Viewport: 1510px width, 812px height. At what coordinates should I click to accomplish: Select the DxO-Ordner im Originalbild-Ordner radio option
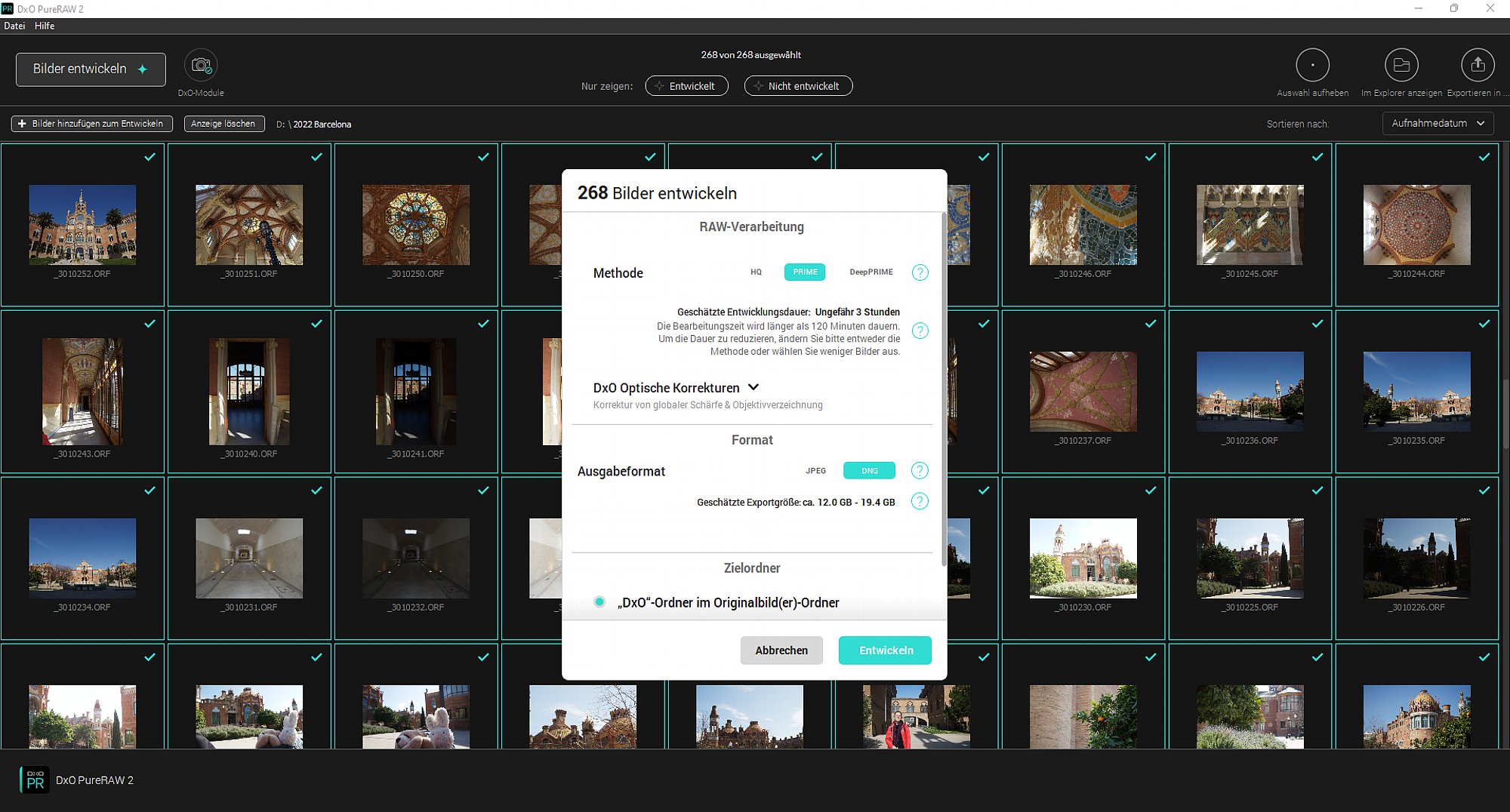pos(599,602)
